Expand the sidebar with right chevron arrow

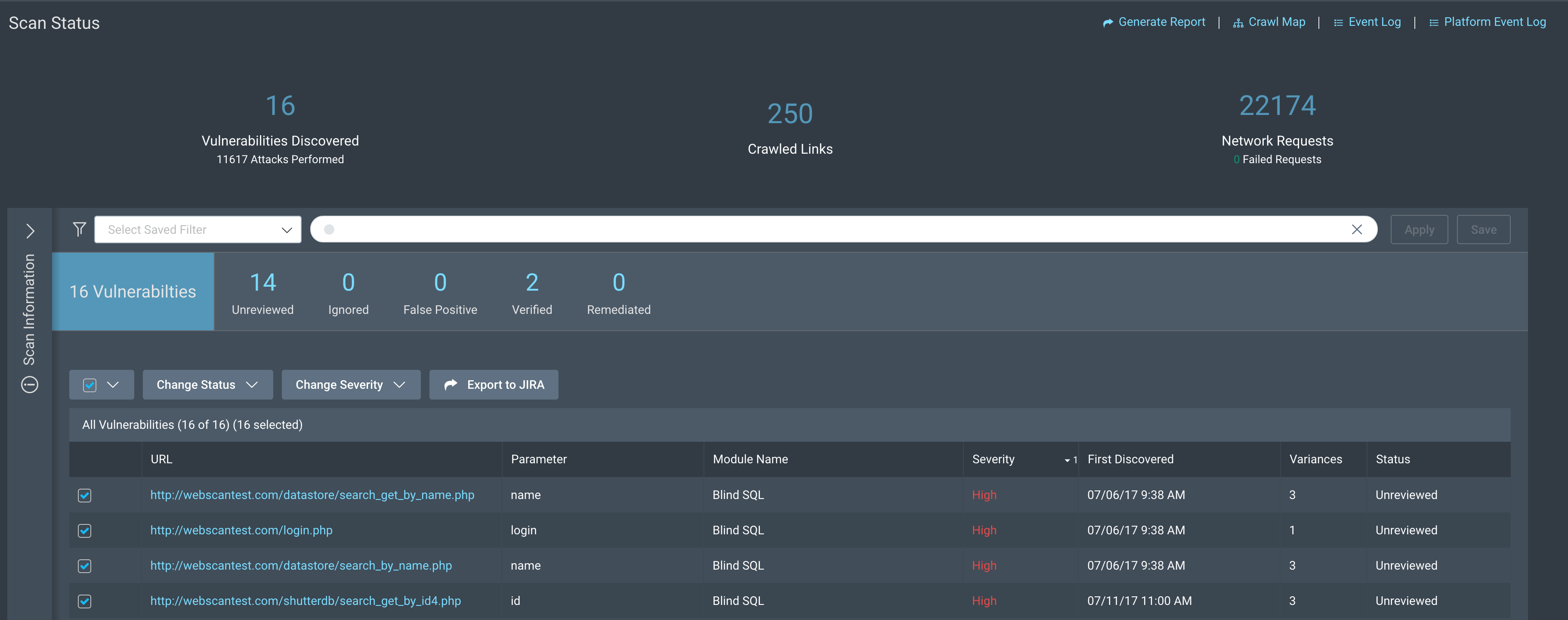tap(30, 231)
